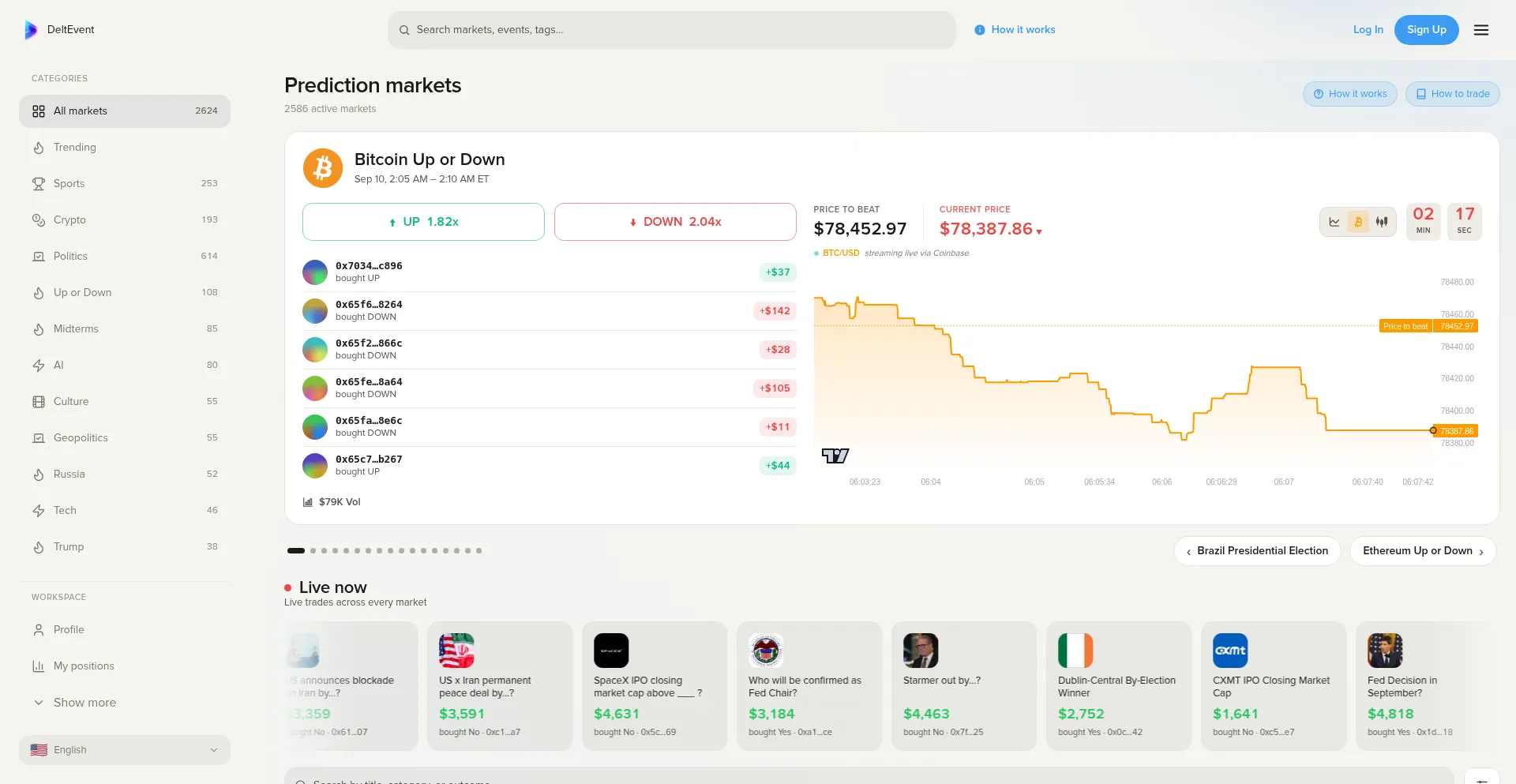Viewport: 1516px width, 784px height.
Task: Open the Trending category
Action: click(x=125, y=148)
